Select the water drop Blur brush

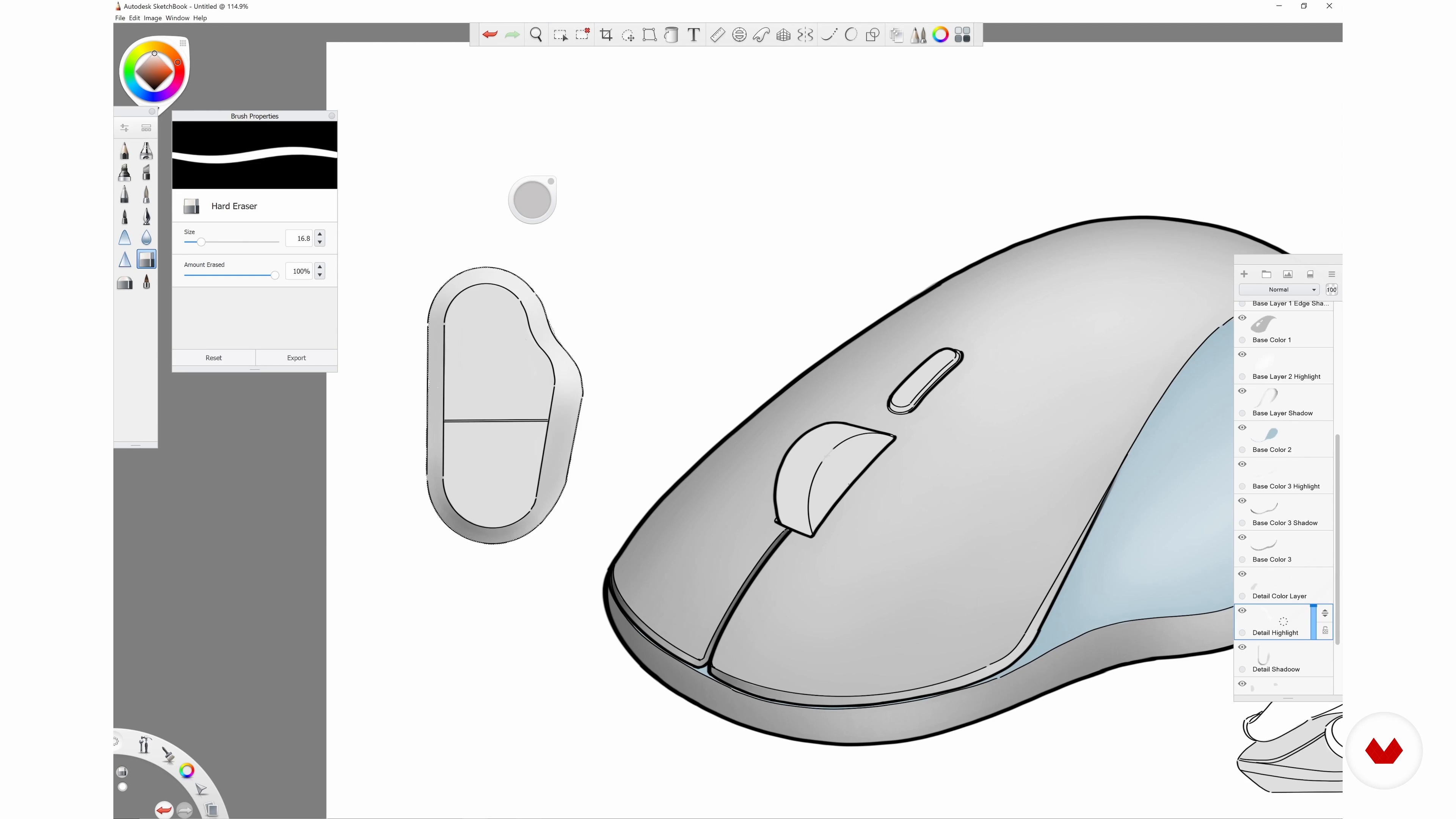(x=146, y=237)
